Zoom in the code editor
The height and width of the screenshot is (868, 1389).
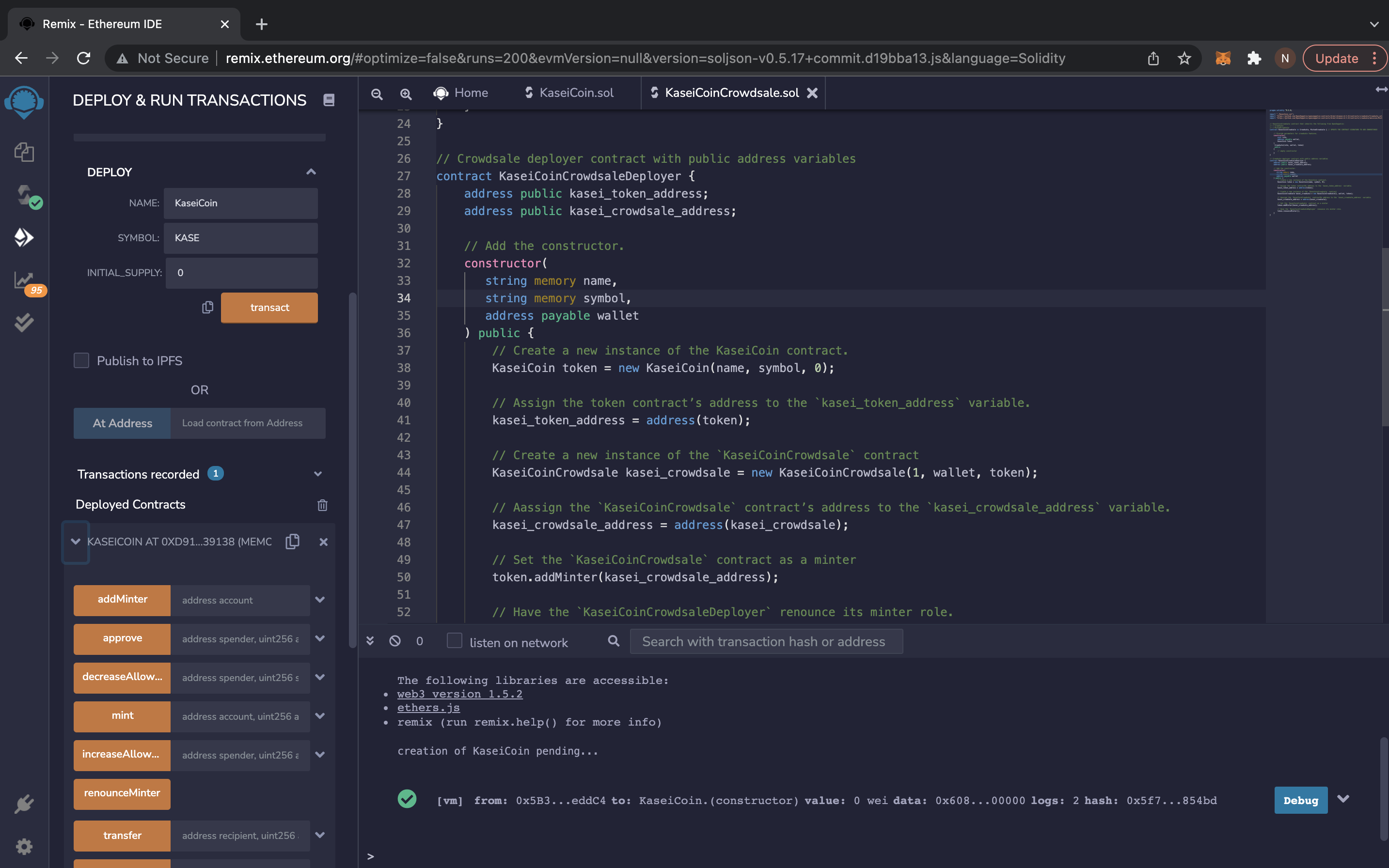(x=406, y=93)
